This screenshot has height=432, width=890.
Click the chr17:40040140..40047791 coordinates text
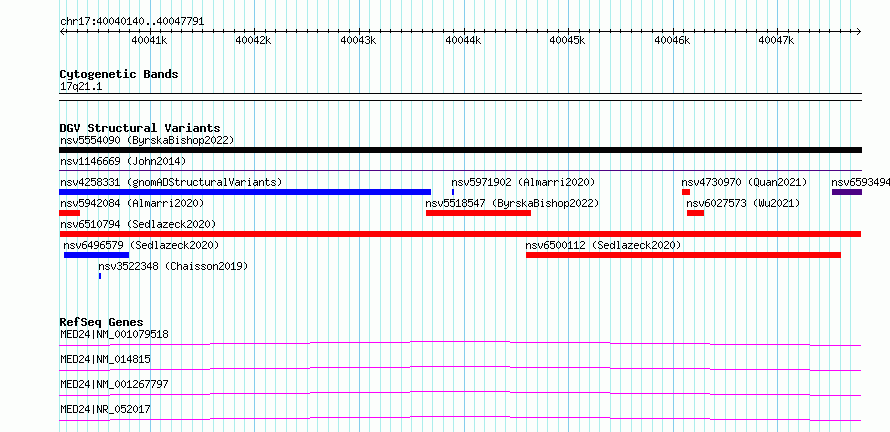tap(132, 22)
